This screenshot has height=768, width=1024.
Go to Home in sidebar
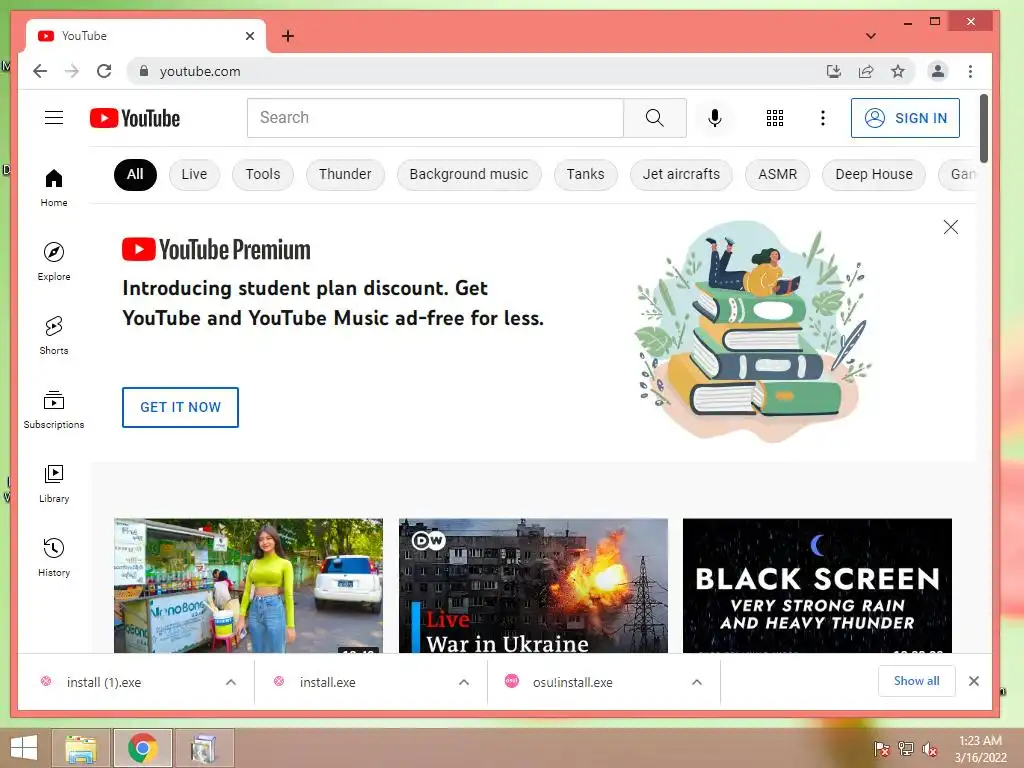pyautogui.click(x=54, y=188)
